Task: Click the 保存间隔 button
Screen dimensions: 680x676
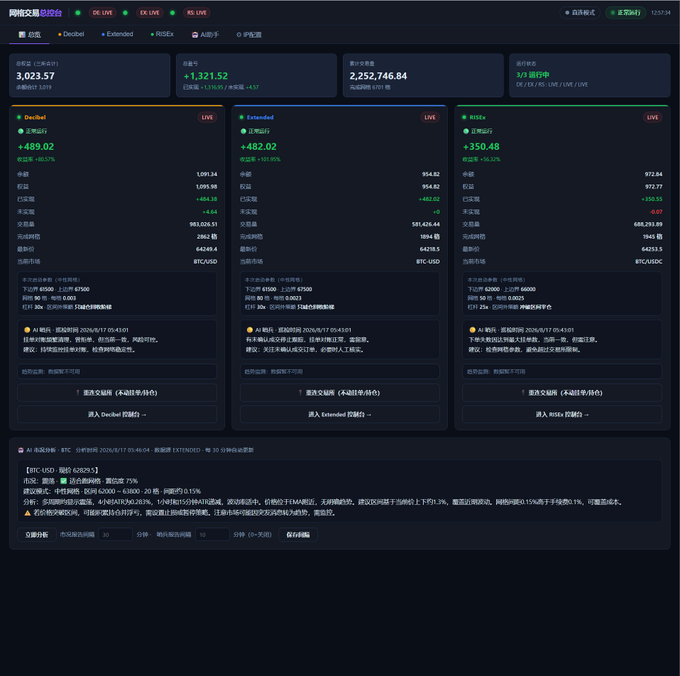Action: [298, 535]
